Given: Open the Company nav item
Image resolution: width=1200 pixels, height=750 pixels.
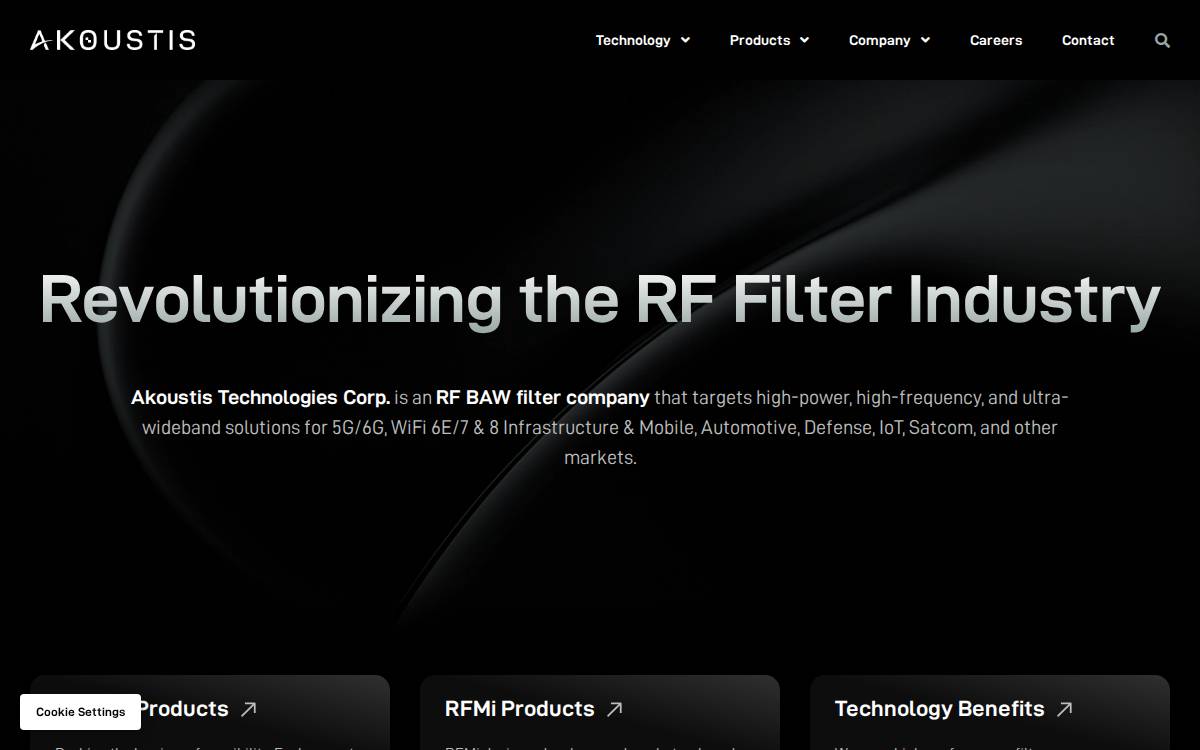Looking at the screenshot, I should 880,40.
